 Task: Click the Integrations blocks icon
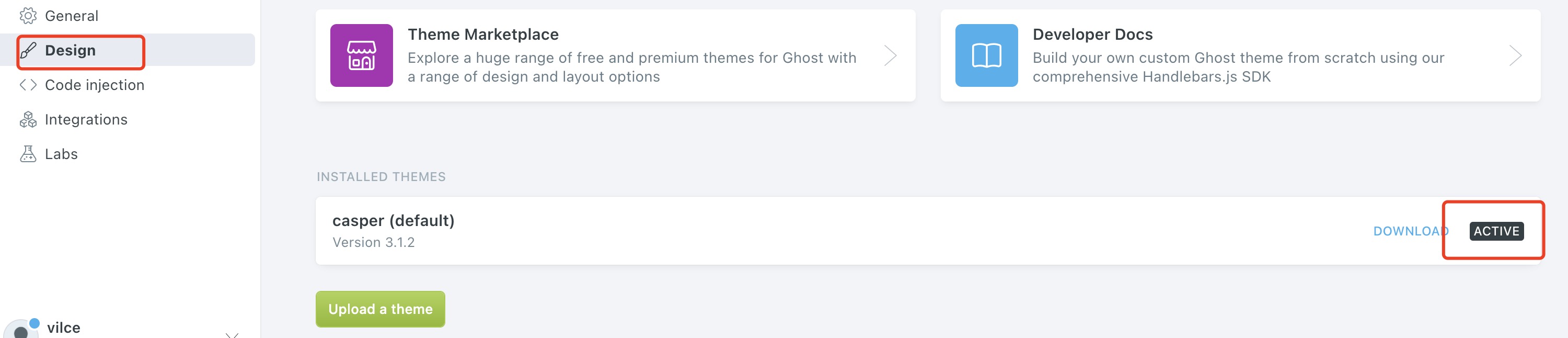click(x=27, y=119)
